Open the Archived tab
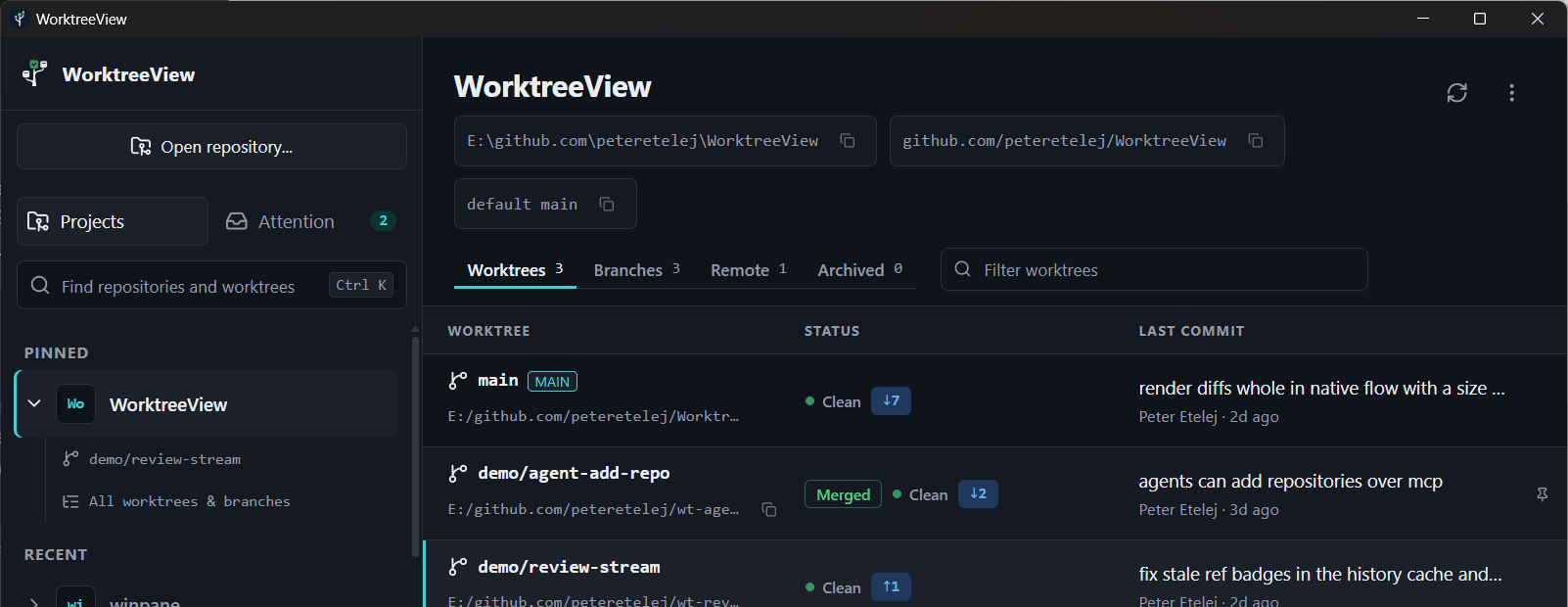 (860, 270)
